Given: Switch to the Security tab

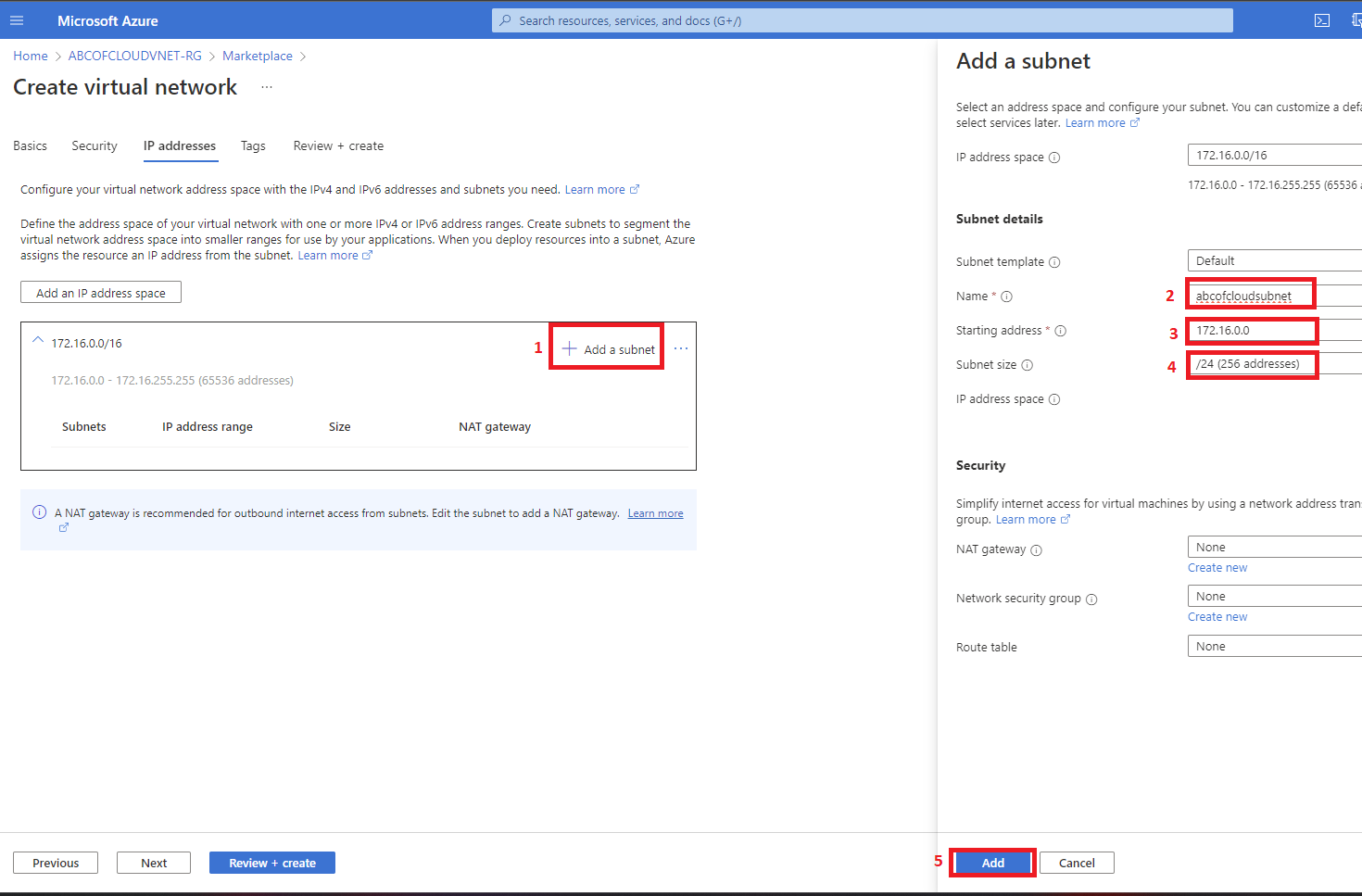Looking at the screenshot, I should click(x=95, y=146).
